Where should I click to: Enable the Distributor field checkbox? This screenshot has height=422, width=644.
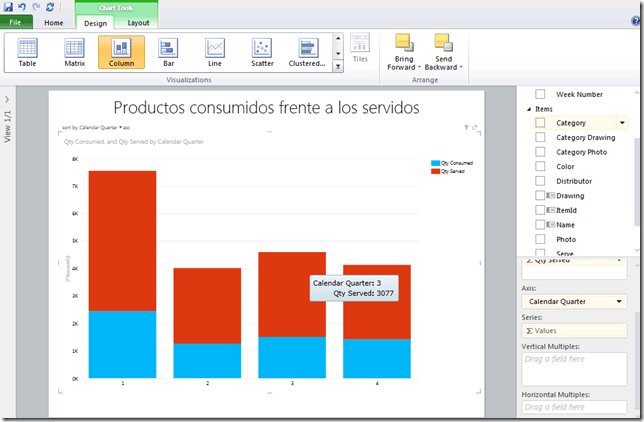coord(540,181)
